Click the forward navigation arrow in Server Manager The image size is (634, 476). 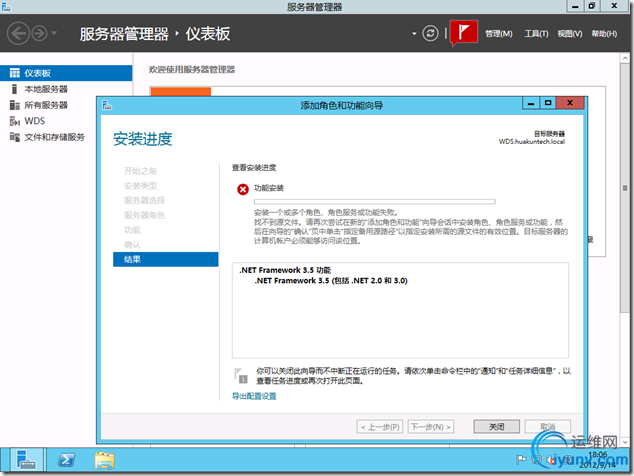(39, 33)
